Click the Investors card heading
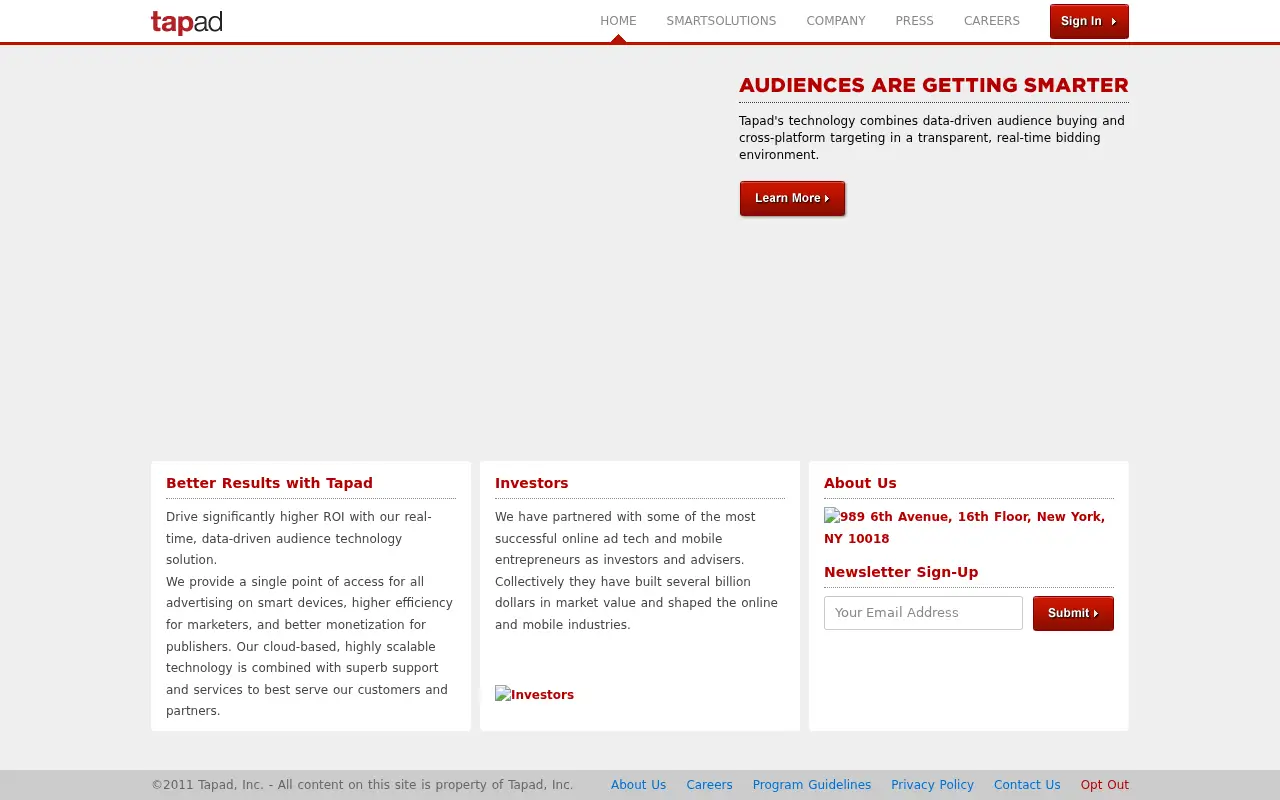The image size is (1280, 800). (531, 483)
